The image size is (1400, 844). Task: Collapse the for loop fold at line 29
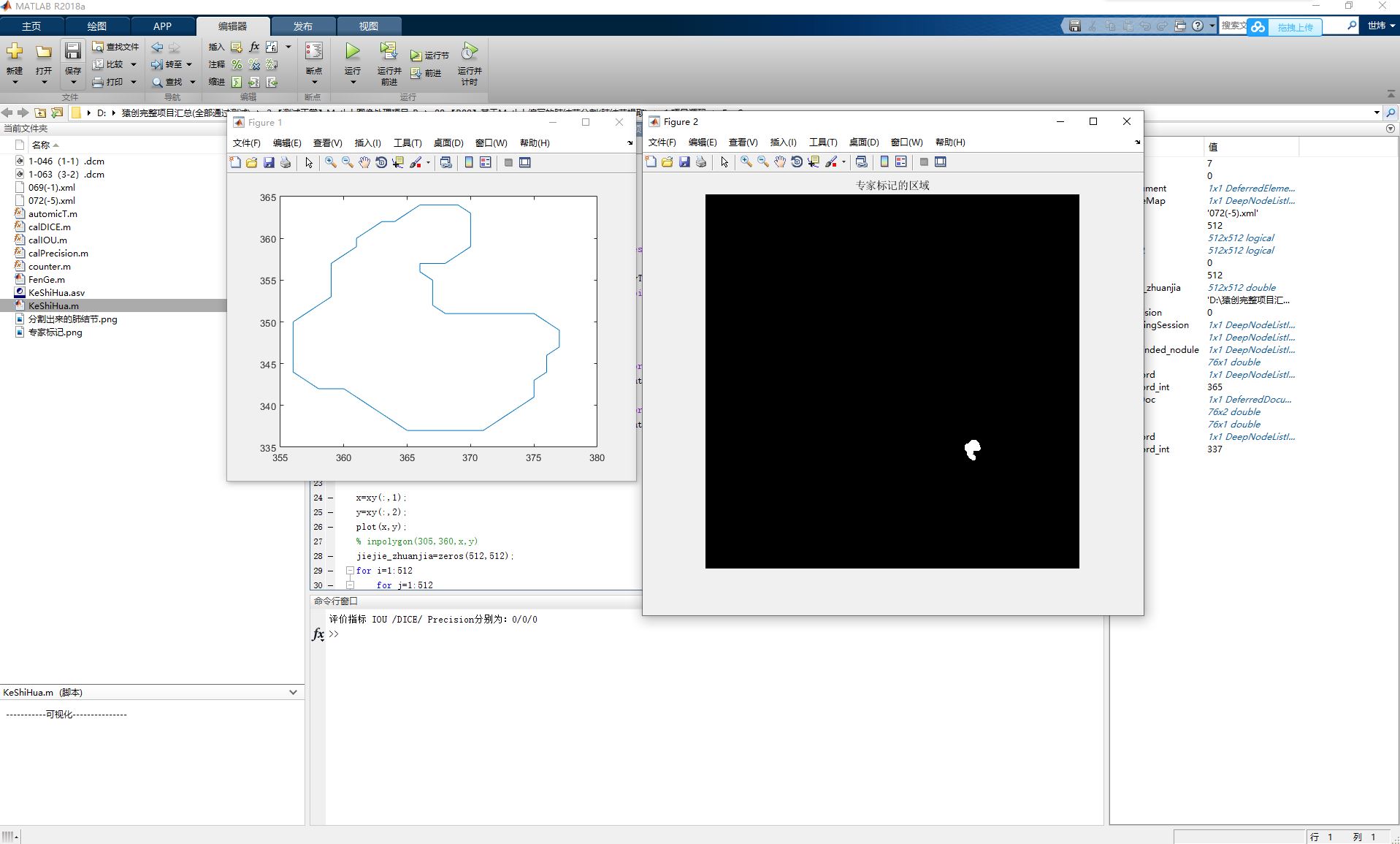tap(350, 570)
